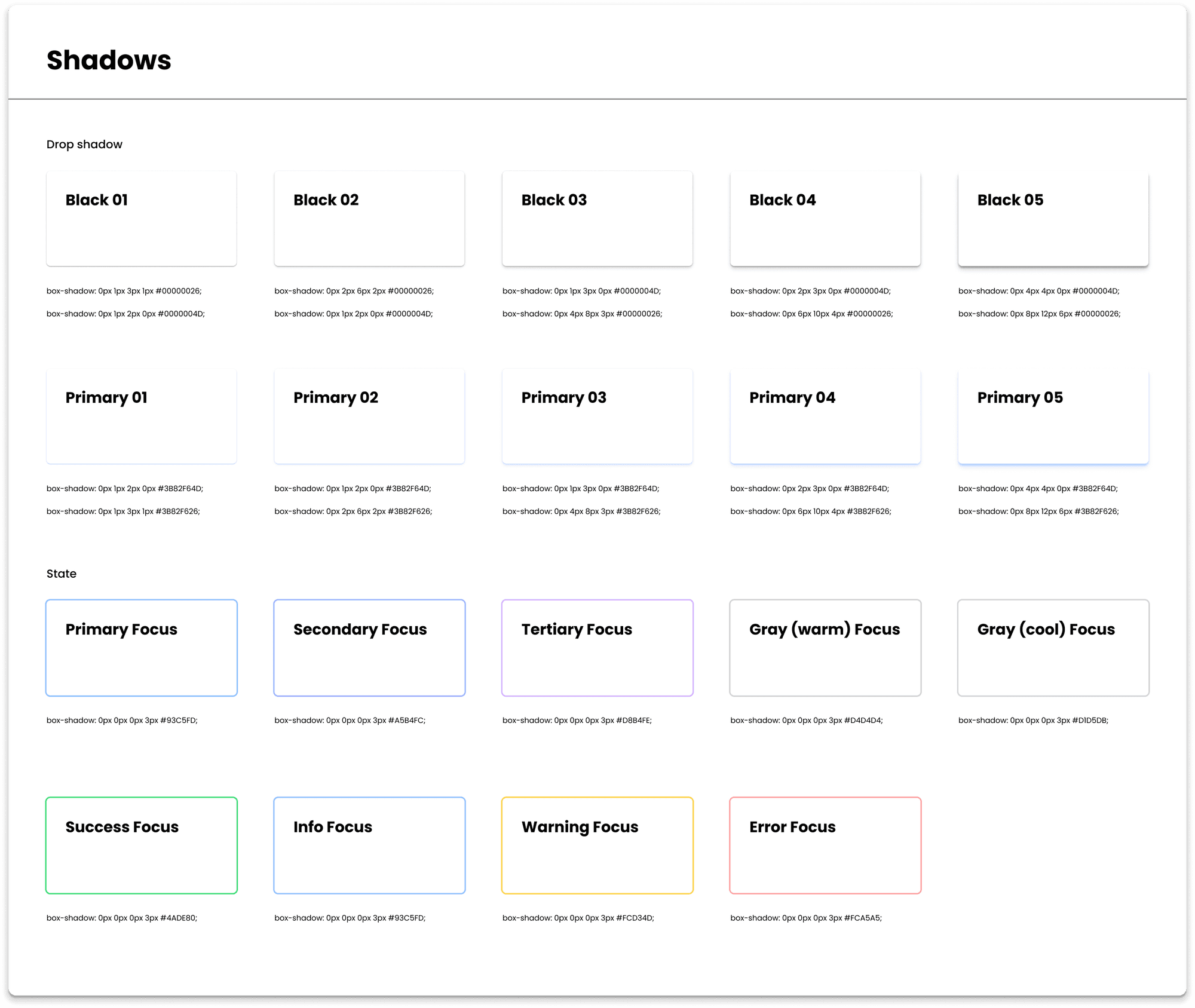Click the #4ADE80 box-shadow code text
The width and height of the screenshot is (1195, 1008).
point(122,918)
